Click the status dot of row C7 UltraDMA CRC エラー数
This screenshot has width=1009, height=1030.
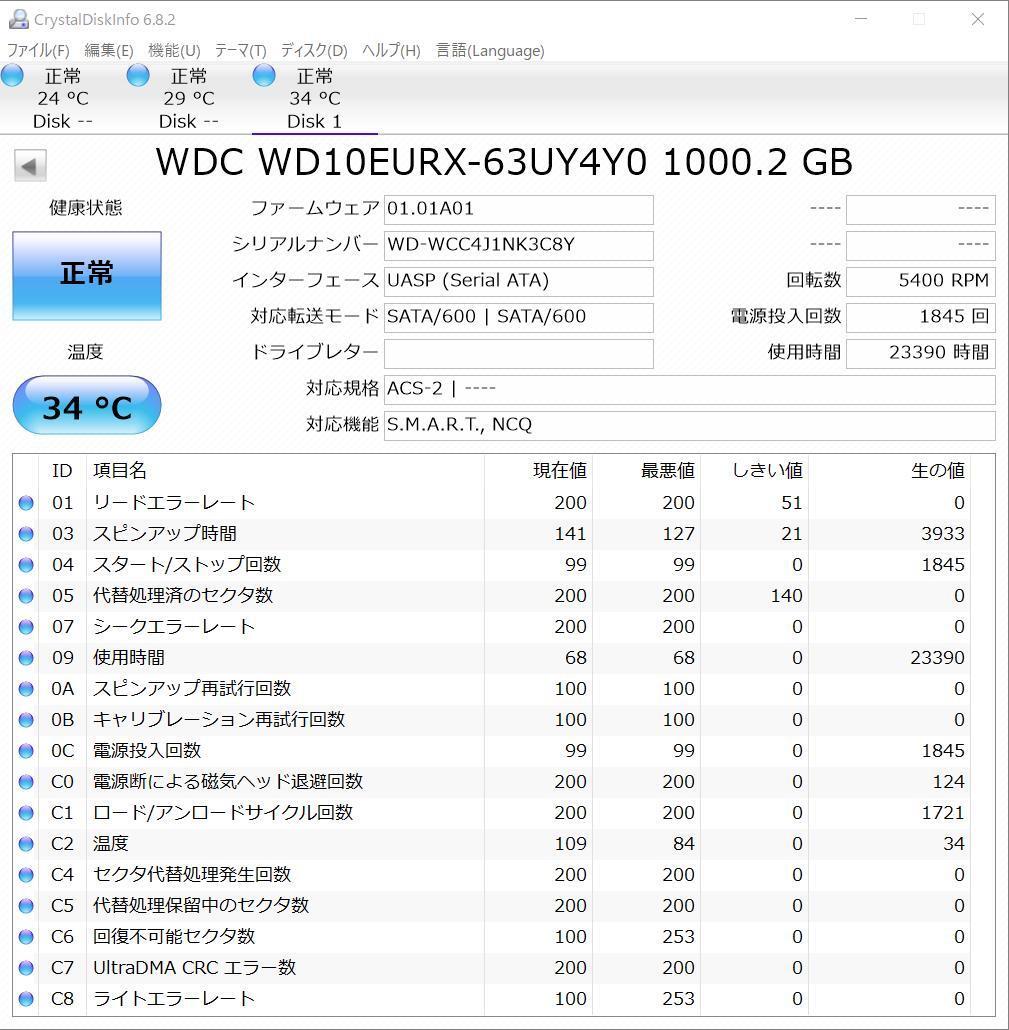tap(26, 968)
